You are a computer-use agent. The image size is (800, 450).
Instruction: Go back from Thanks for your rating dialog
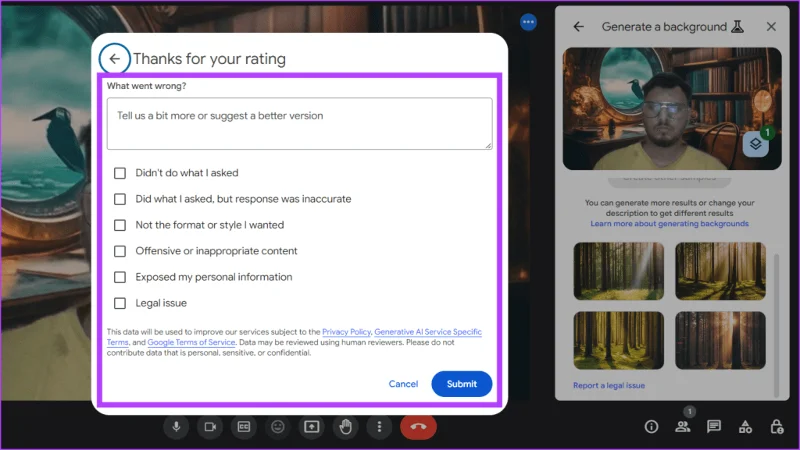point(114,59)
